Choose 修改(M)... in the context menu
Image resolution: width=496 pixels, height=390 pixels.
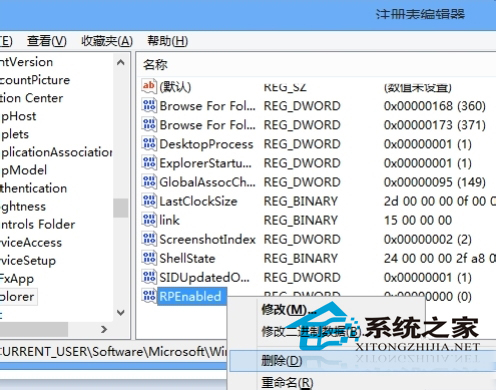(x=289, y=310)
